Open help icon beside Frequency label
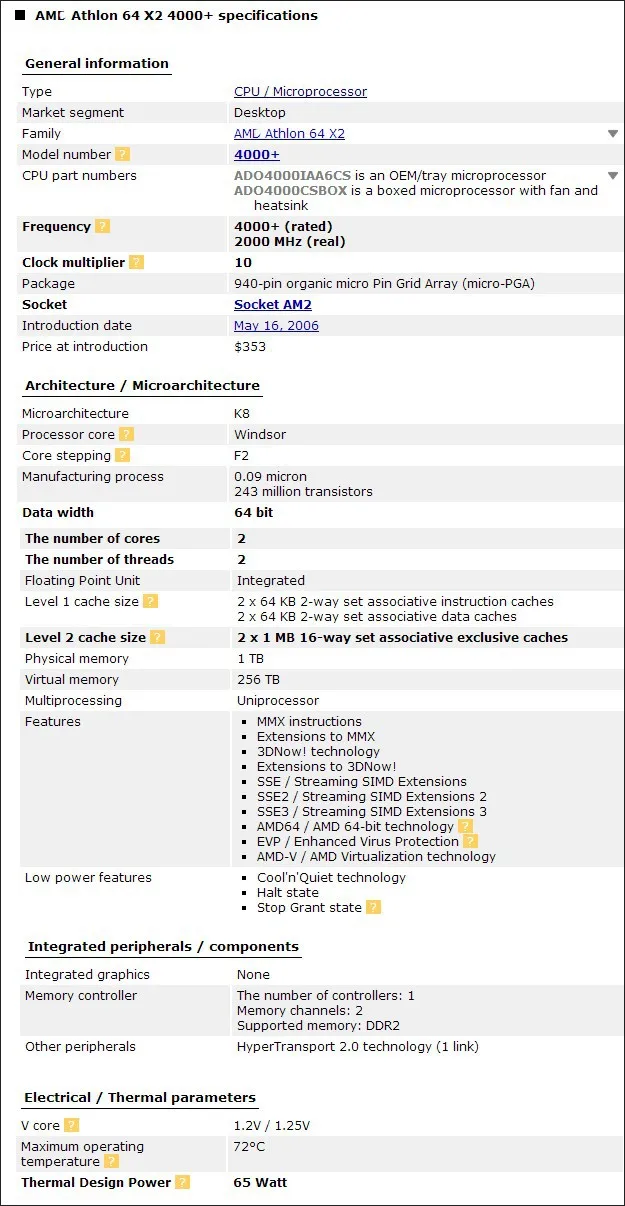This screenshot has width=625, height=1206. pos(102,226)
